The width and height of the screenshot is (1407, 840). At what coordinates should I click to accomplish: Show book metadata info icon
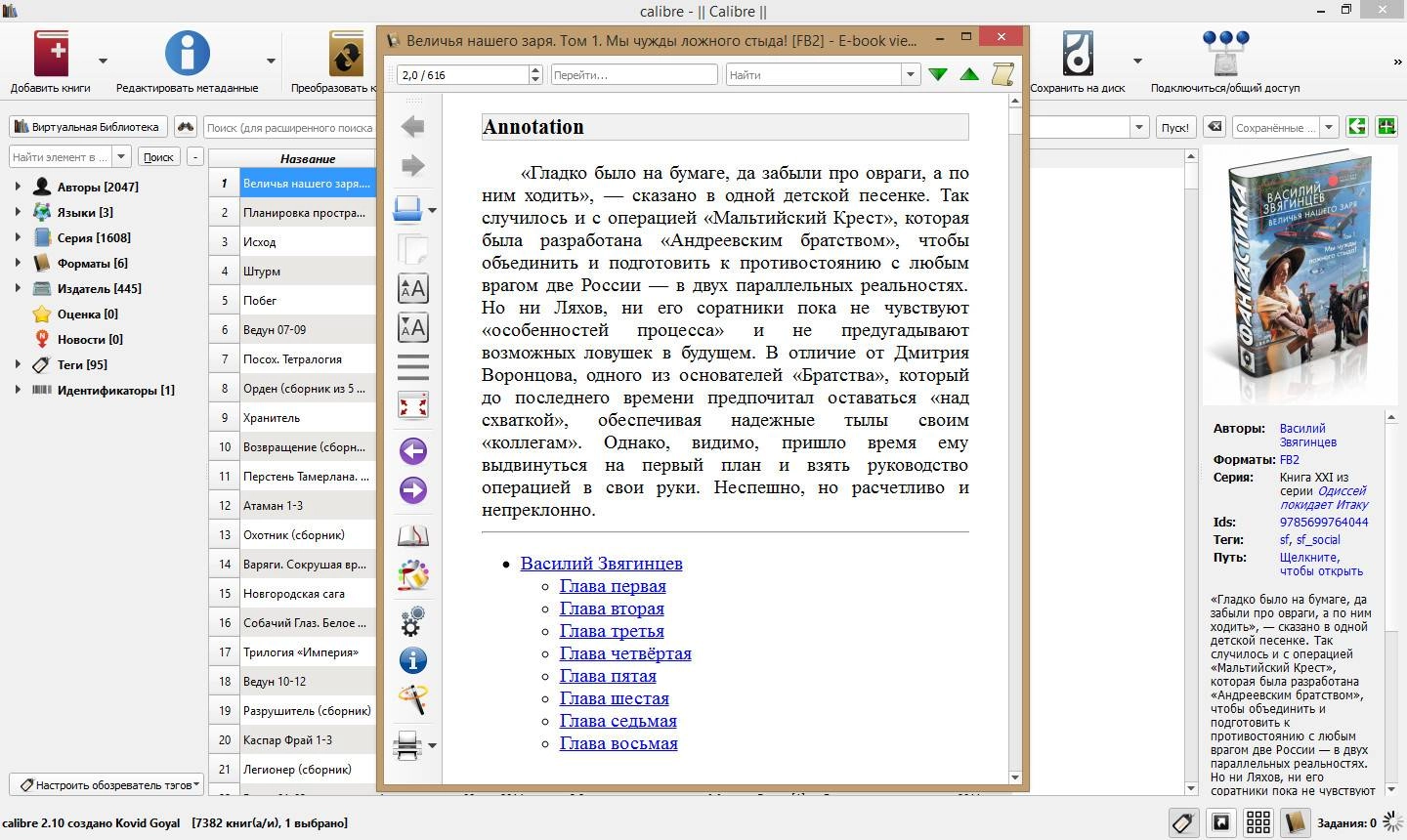pyautogui.click(x=412, y=660)
